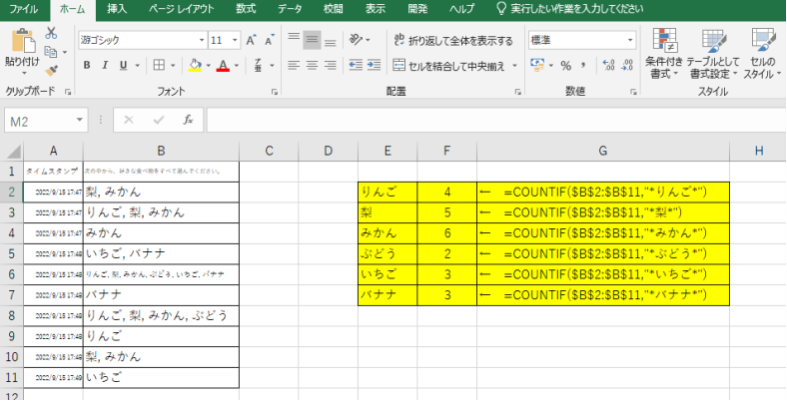Open the 標準 number format dropdown
787x401 pixels.
coord(630,40)
